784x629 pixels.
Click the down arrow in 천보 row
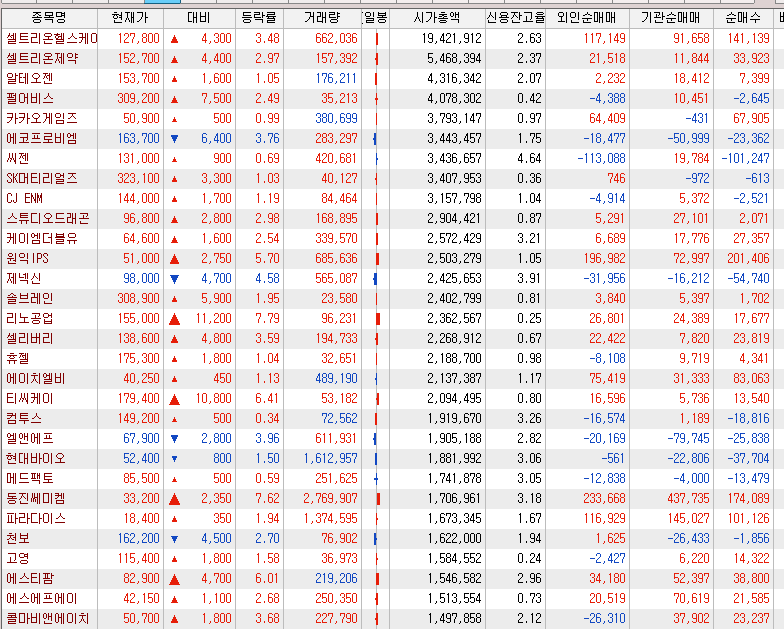point(174,539)
